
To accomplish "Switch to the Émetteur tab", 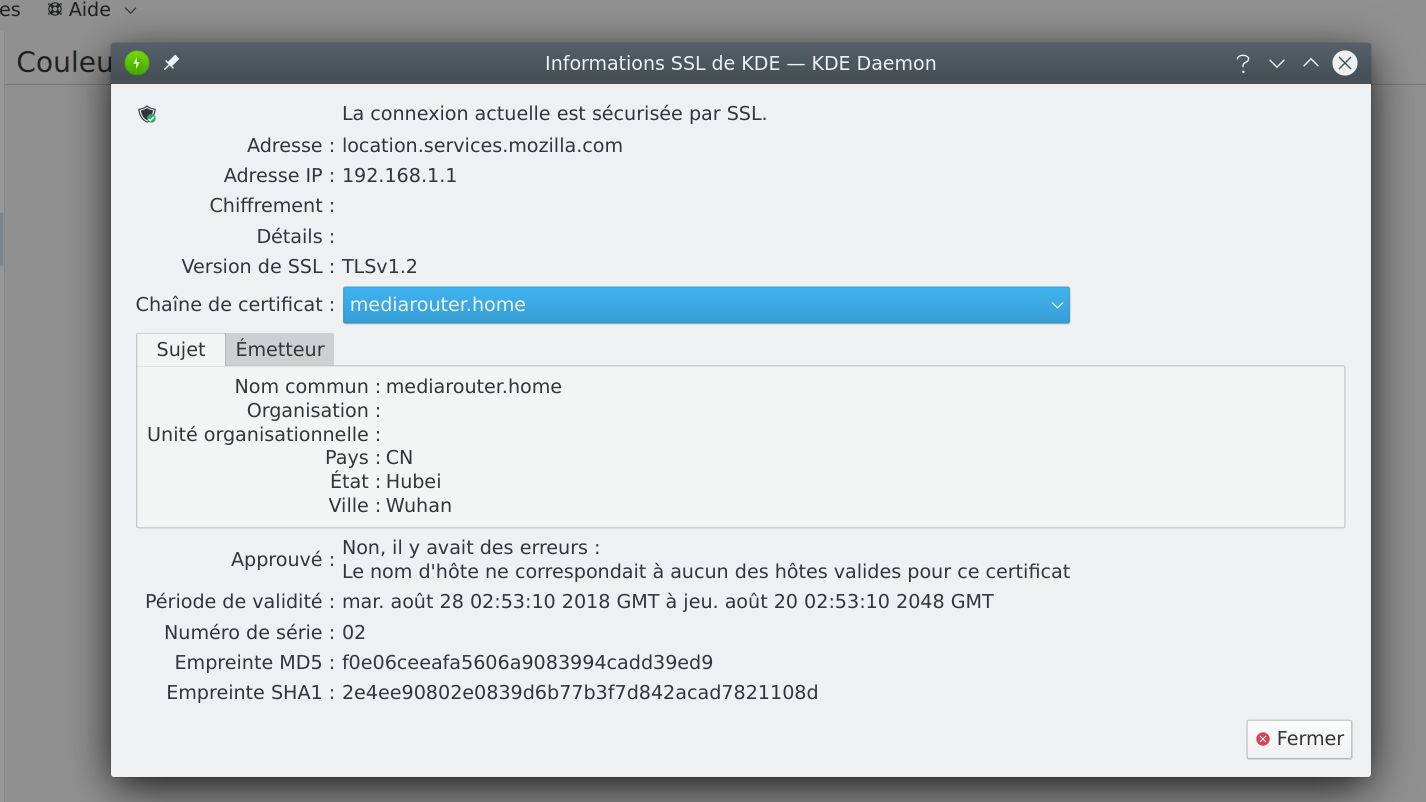I will click(280, 349).
